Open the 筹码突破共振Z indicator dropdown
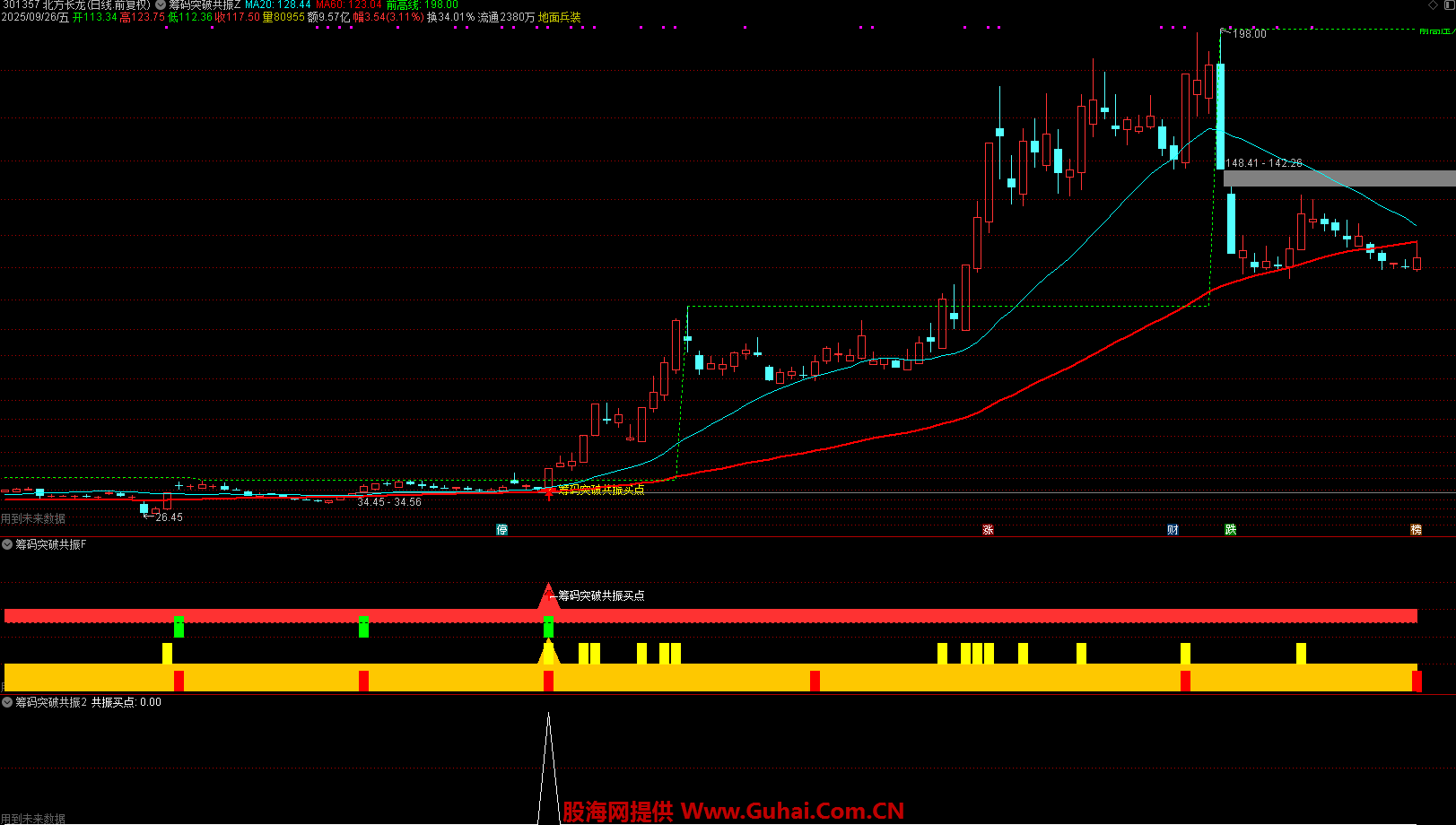Screen dimensions: 1456x825 pyautogui.click(x=161, y=5)
